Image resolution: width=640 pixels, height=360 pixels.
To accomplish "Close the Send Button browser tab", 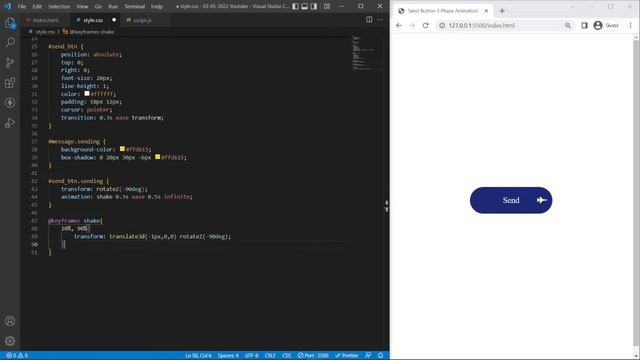I will point(486,11).
